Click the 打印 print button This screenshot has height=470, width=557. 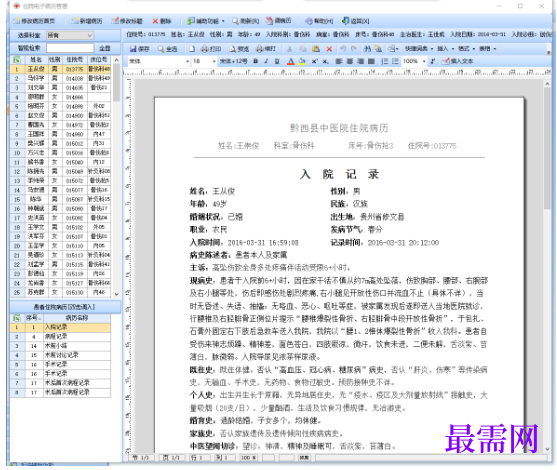211,49
